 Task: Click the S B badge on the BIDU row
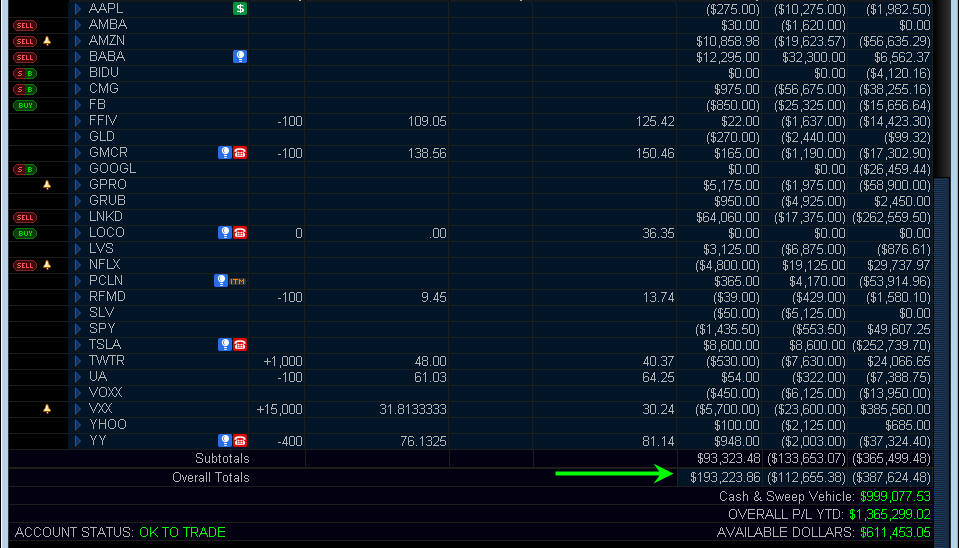coord(25,73)
